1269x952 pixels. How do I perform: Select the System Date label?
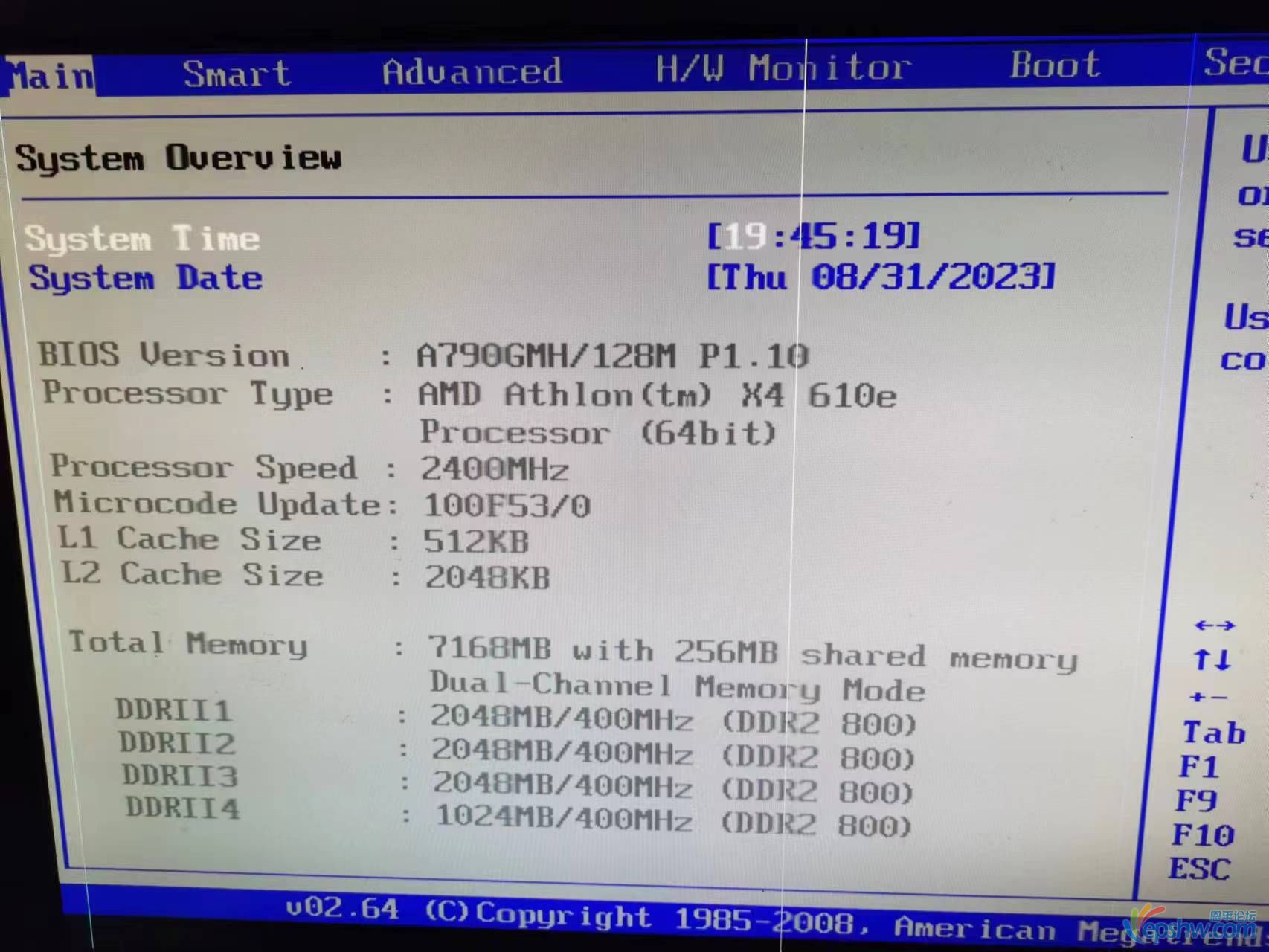tap(146, 278)
